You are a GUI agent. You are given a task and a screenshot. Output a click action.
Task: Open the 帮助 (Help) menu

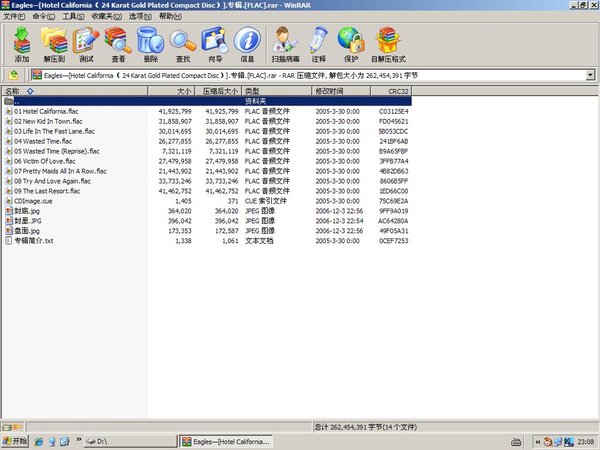tap(170, 16)
